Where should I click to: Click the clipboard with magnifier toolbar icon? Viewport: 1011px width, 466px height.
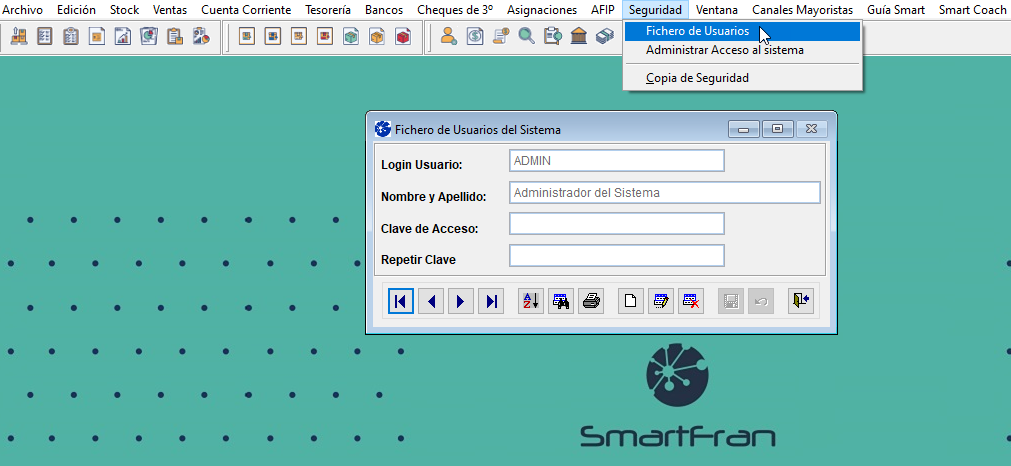553,37
